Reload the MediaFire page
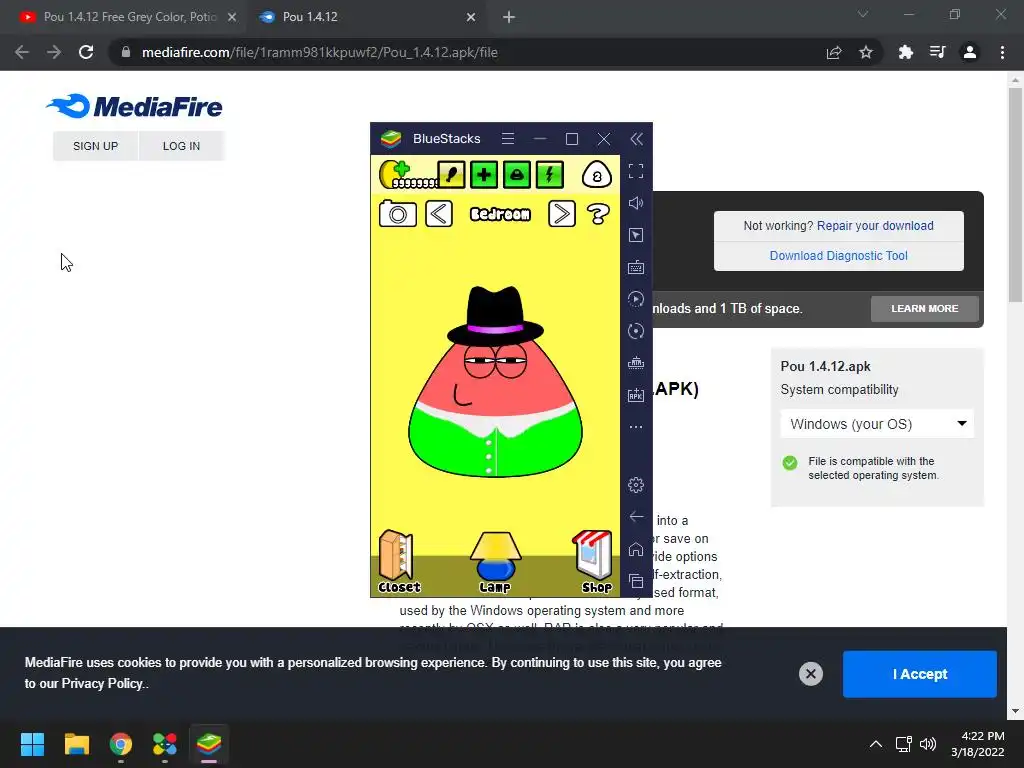Screen dimensions: 1024x768 click(x=86, y=52)
